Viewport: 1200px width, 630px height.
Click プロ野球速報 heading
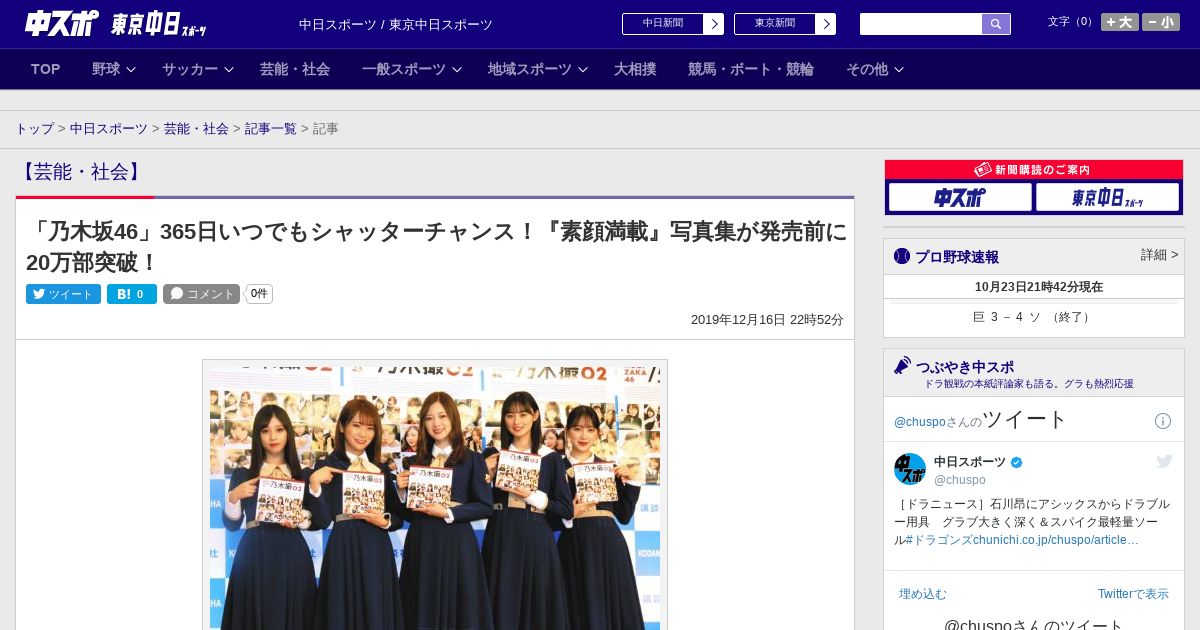click(957, 257)
